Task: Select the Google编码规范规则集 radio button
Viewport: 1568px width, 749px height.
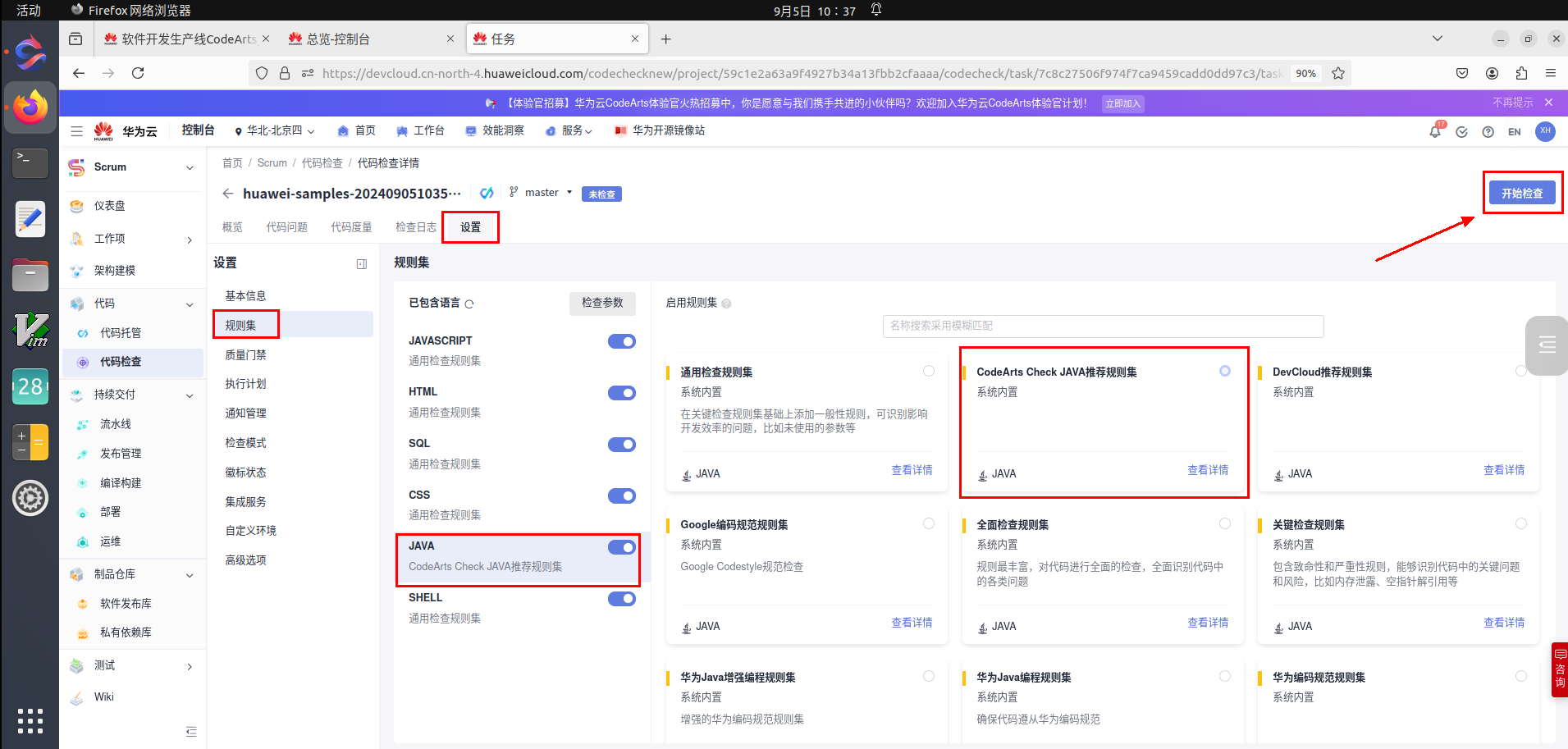Action: (929, 523)
